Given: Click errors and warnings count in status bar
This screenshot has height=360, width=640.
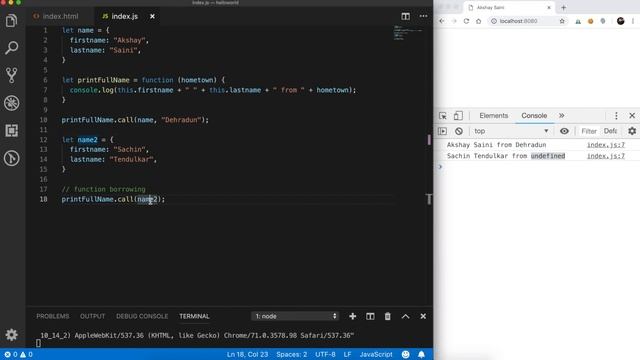Looking at the screenshot, I should 18,354.
